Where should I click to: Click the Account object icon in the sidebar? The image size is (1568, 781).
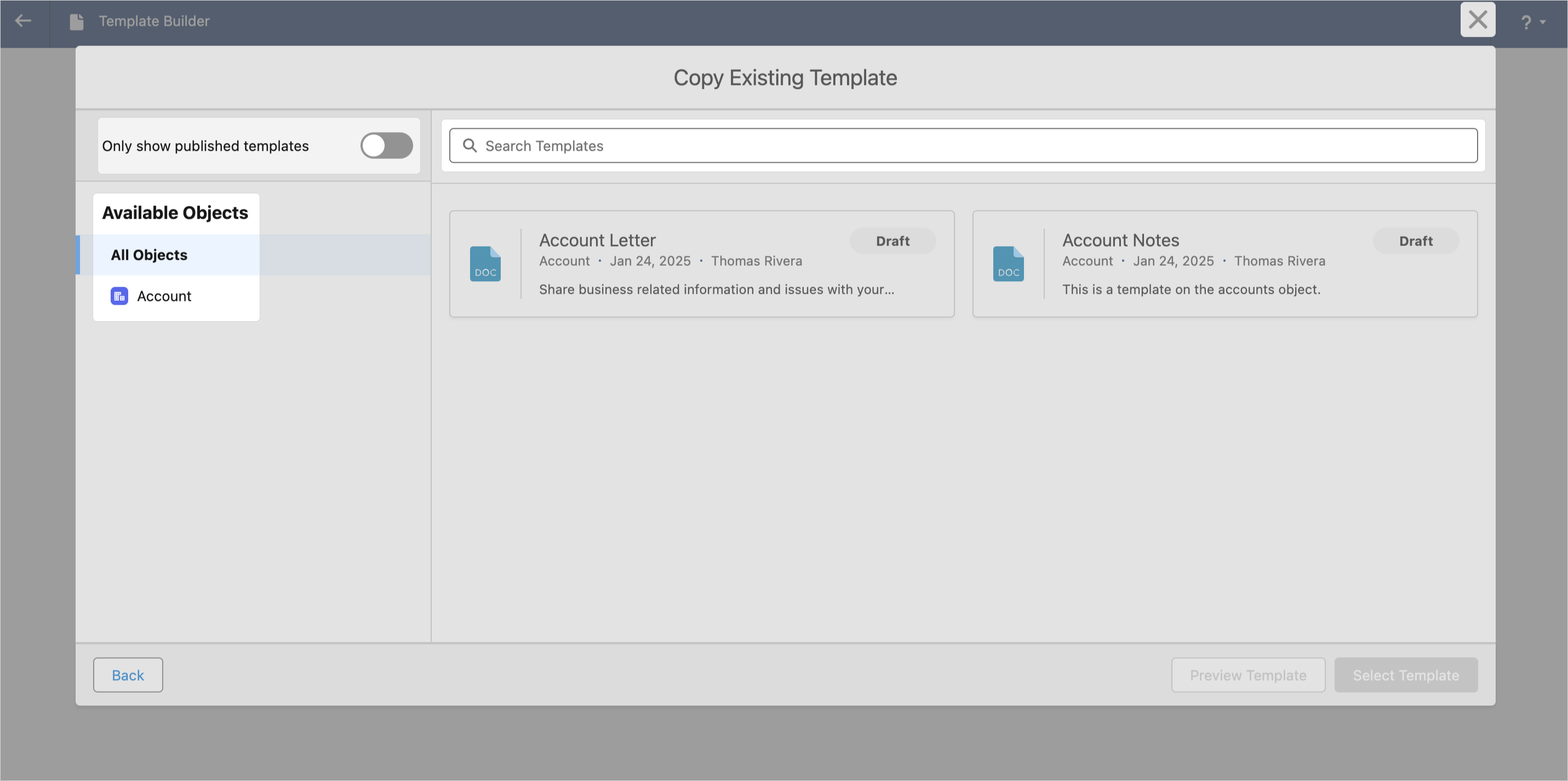click(x=119, y=296)
